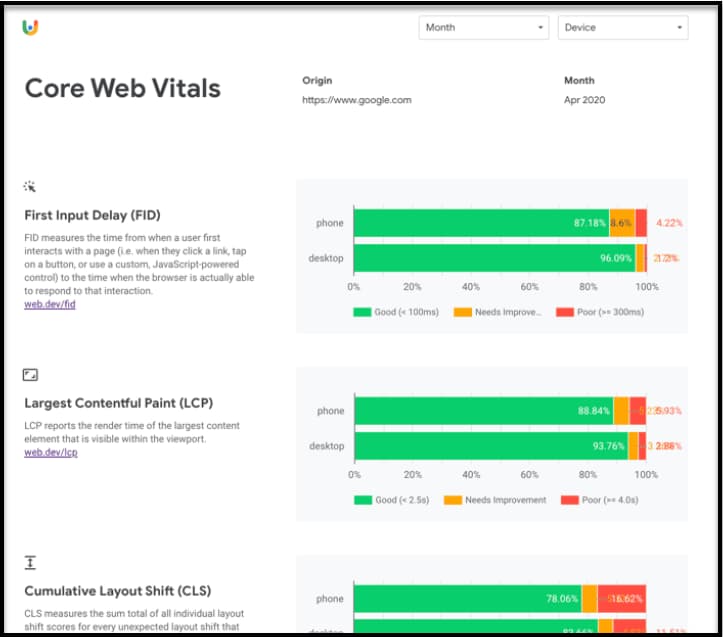This screenshot has width=723, height=637.
Task: Open the Device dropdown filter
Action: (x=623, y=28)
